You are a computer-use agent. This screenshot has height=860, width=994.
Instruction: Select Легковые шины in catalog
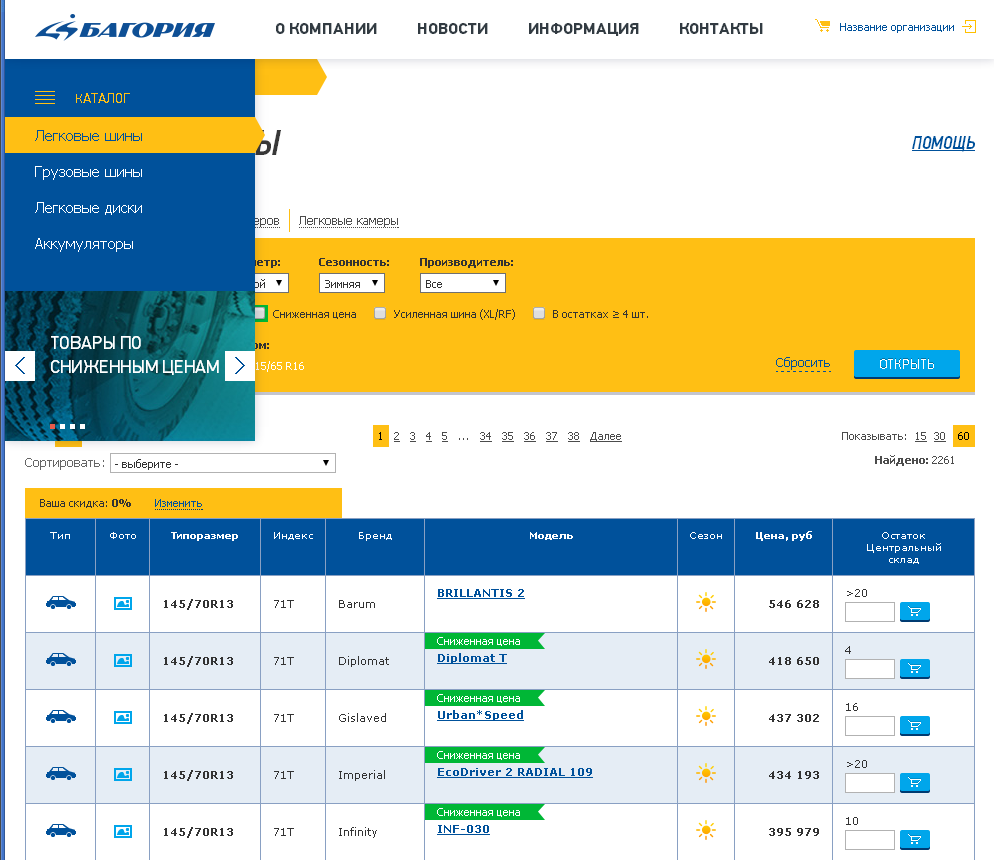coord(130,136)
